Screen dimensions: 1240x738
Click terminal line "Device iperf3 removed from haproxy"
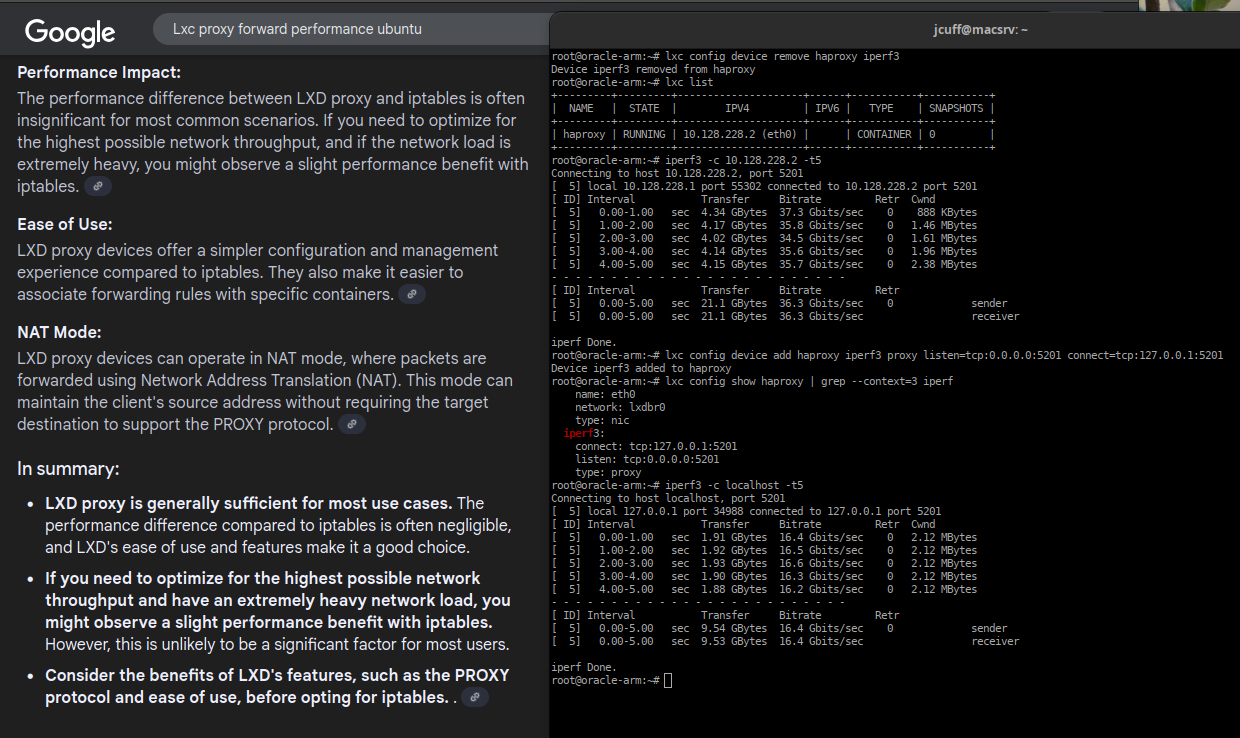653,69
